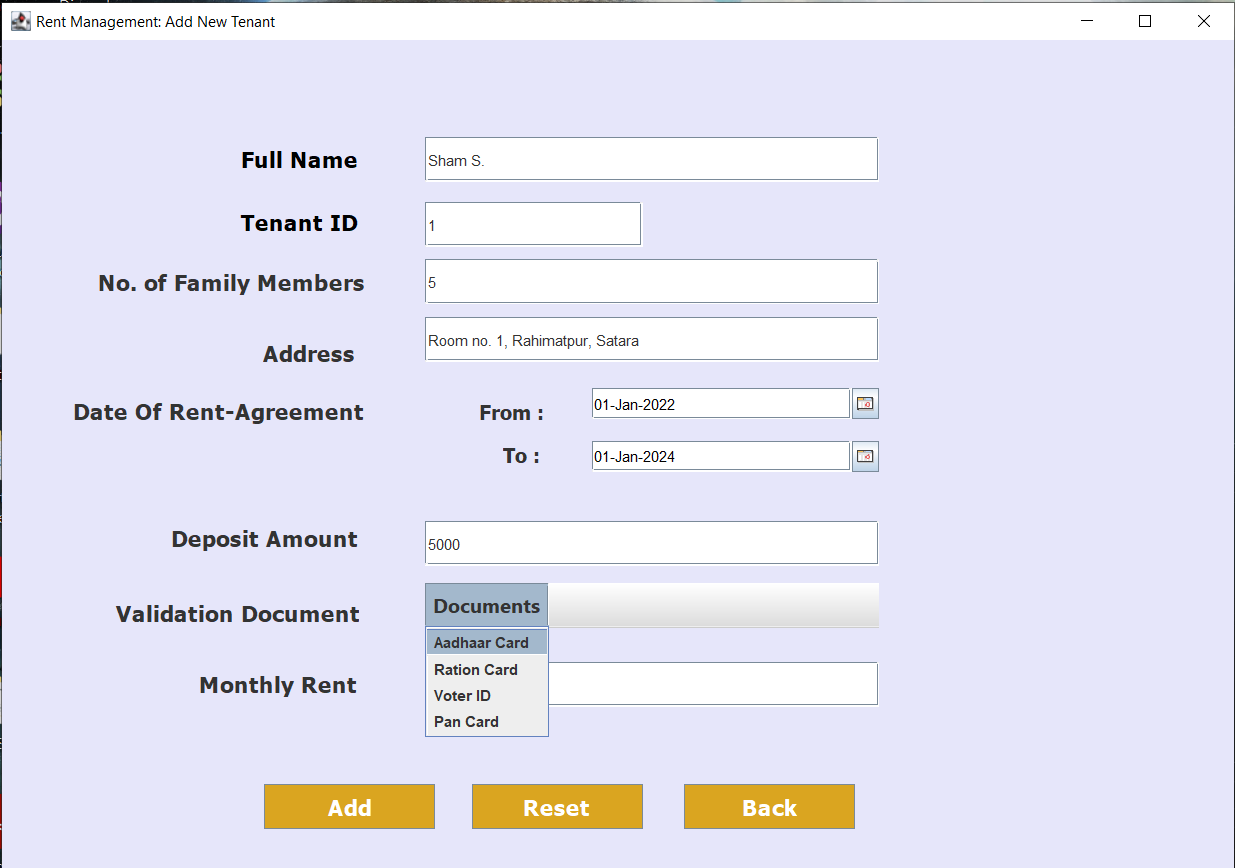Screen dimensions: 1235x868
Task: Pick Pan Card from document options
Action: 465,721
